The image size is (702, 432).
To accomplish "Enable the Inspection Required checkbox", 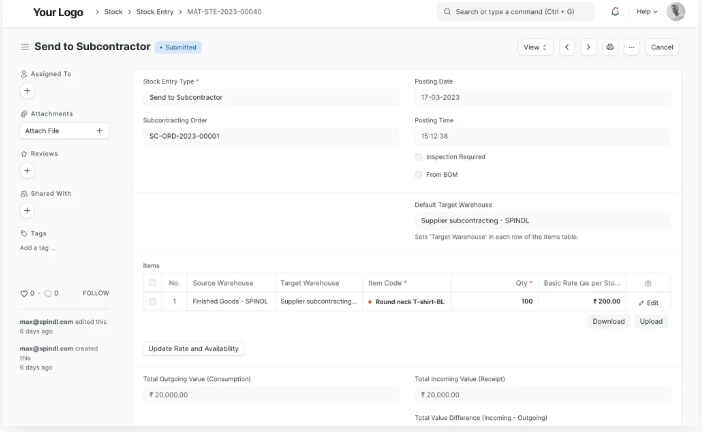I will click(419, 157).
